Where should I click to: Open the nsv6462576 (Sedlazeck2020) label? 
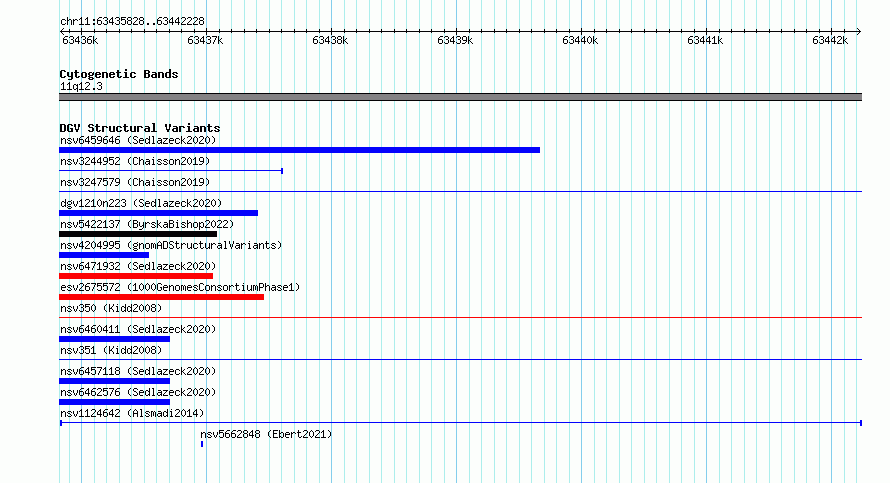tap(138, 392)
